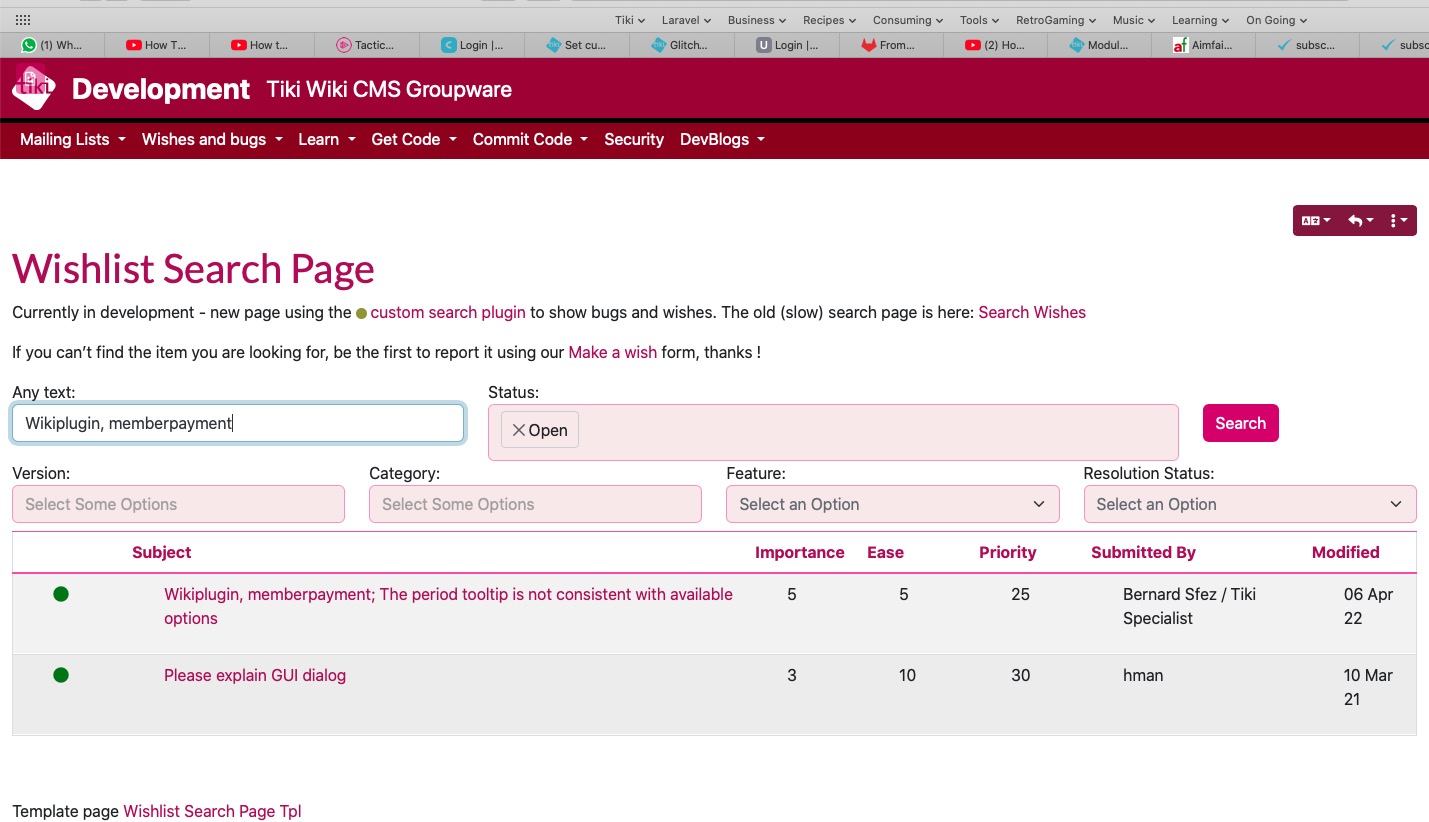Switch to the Tactic... browser tab

point(366,45)
